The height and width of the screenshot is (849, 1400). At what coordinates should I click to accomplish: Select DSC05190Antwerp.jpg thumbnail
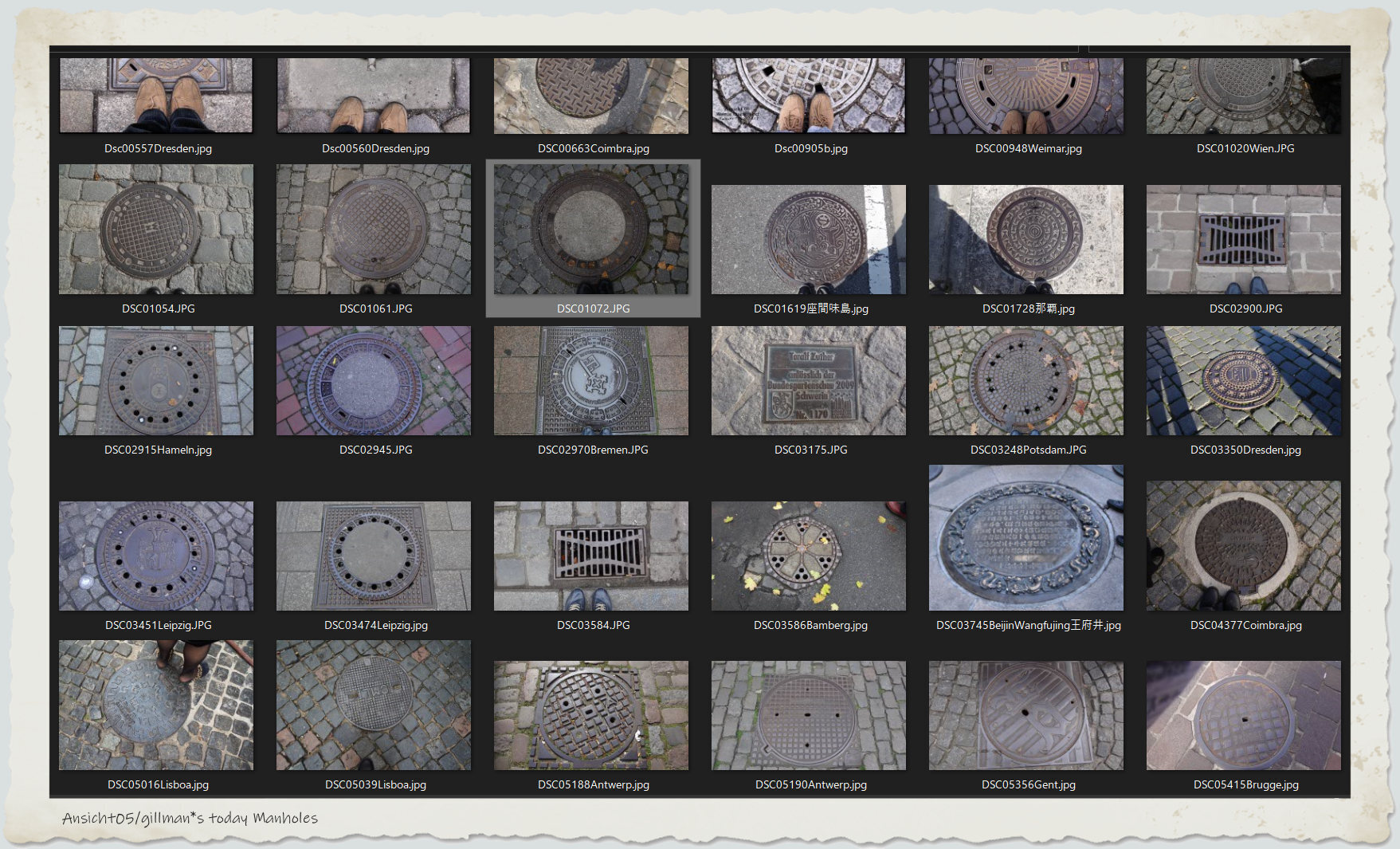tap(809, 716)
